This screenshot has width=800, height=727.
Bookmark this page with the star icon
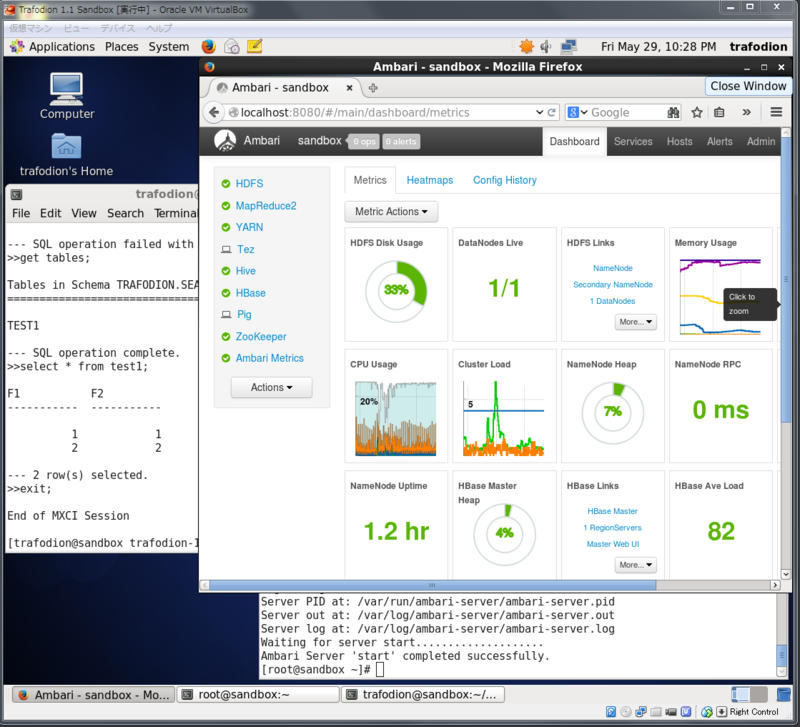pos(697,112)
